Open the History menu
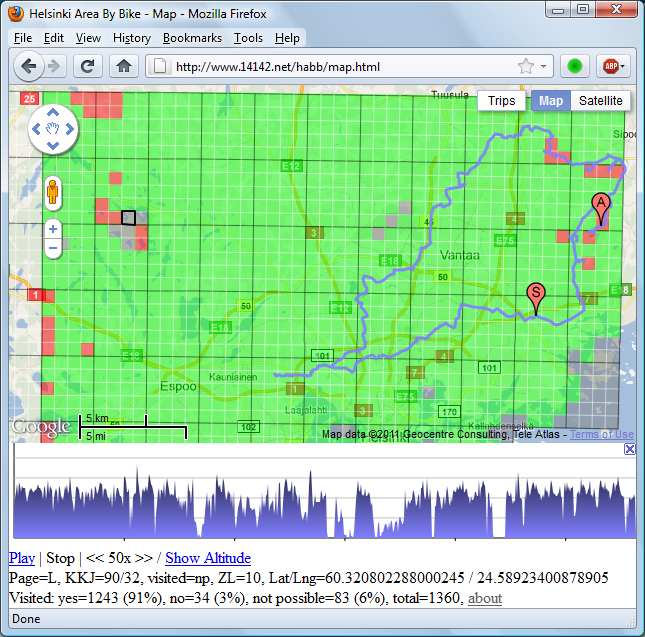 (131, 38)
